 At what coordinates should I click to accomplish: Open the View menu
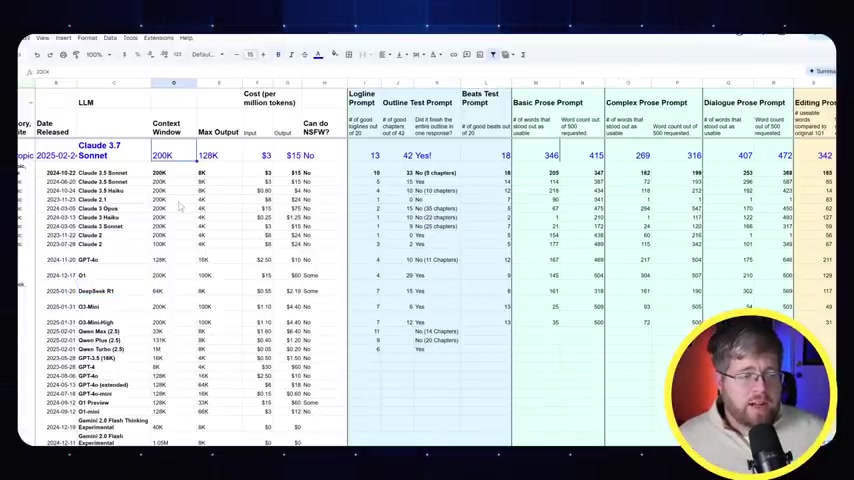[42, 38]
